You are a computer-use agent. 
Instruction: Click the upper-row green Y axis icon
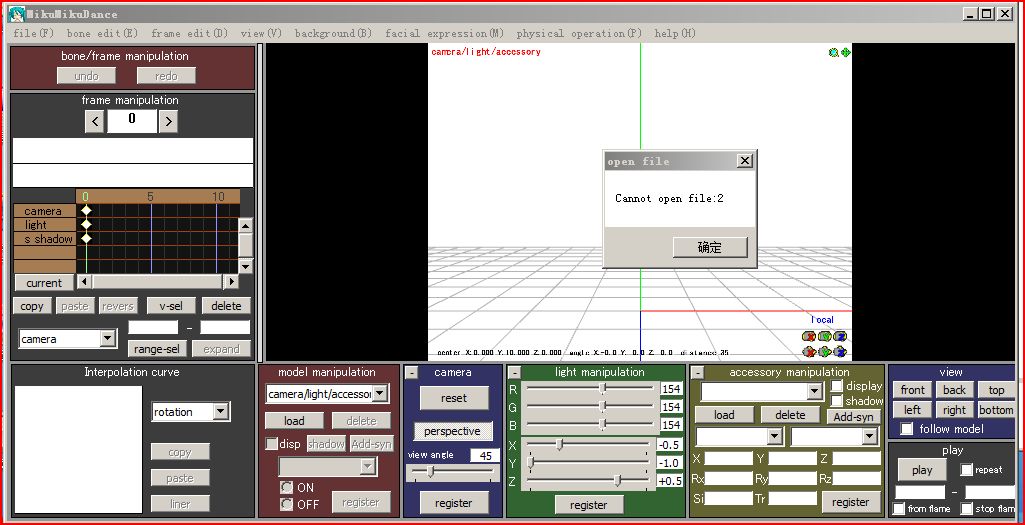pos(825,336)
